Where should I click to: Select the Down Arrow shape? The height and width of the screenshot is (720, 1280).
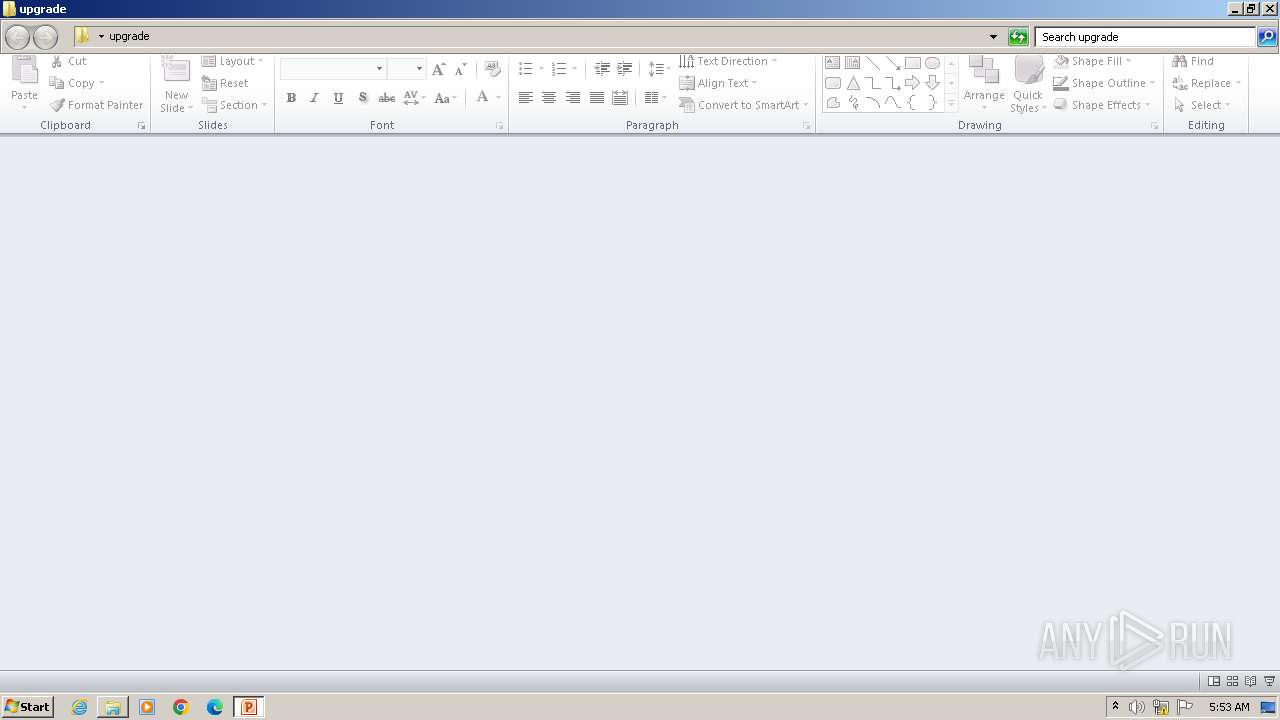pos(932,83)
